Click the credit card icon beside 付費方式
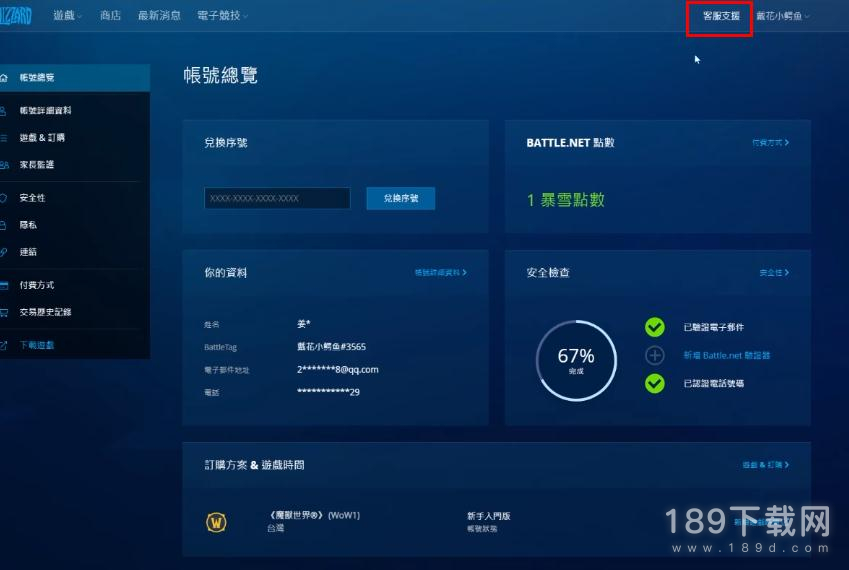The image size is (849, 570). [5, 285]
